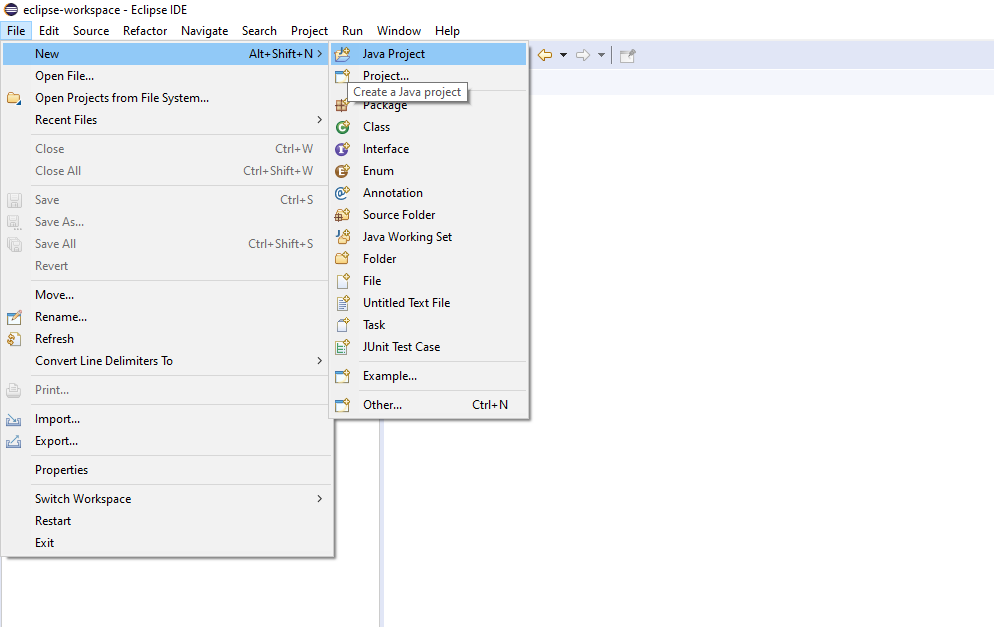
Task: Click the JUnit Test Case icon
Action: coord(343,347)
